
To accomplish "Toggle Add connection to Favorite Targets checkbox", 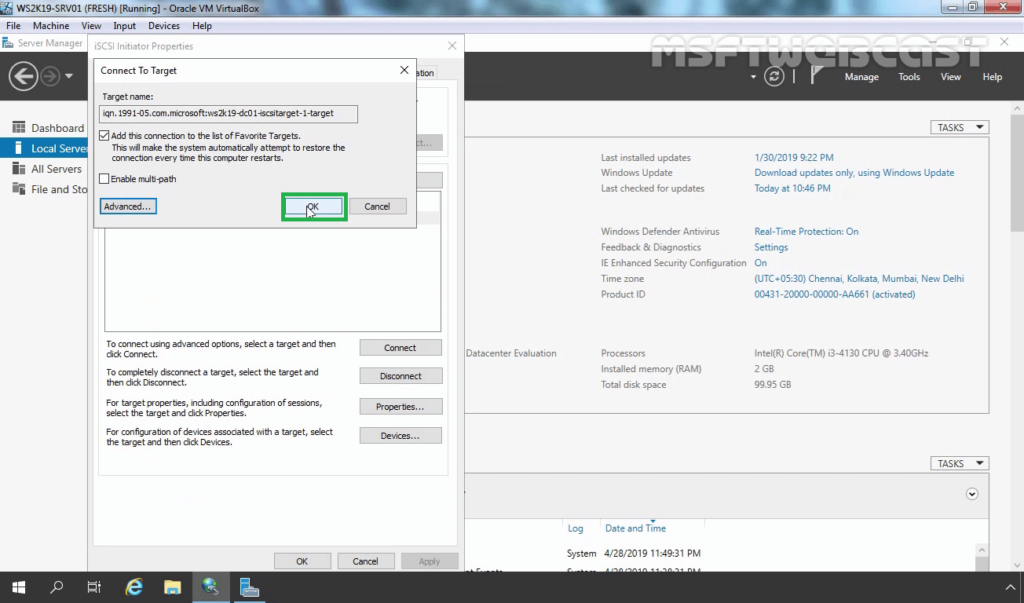I will coord(104,136).
